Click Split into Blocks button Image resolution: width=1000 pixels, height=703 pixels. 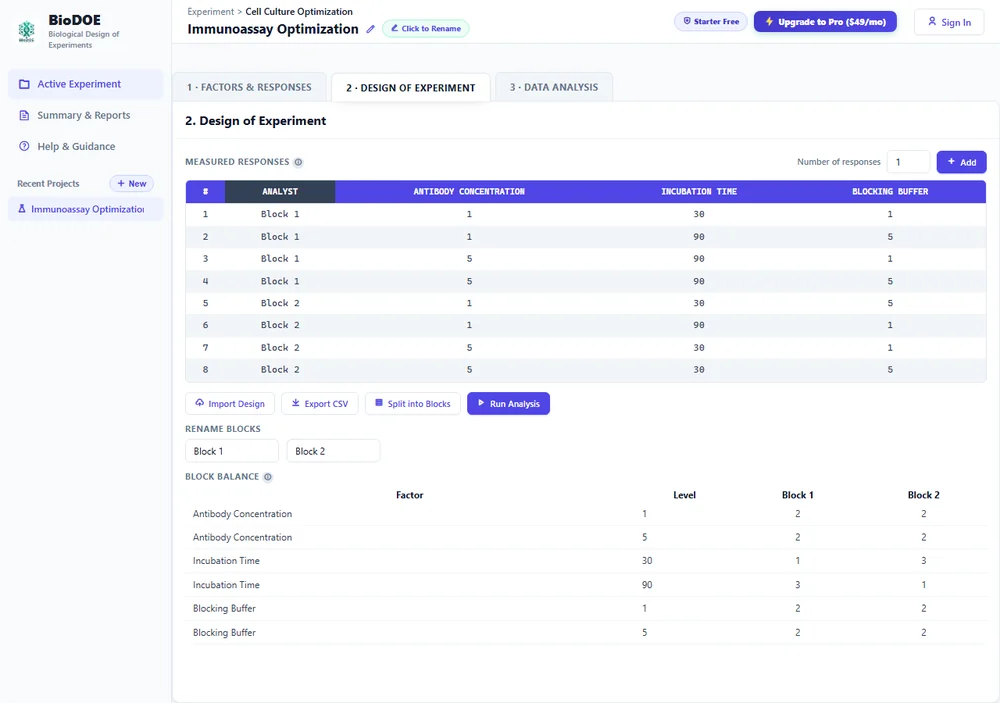[x=413, y=404]
